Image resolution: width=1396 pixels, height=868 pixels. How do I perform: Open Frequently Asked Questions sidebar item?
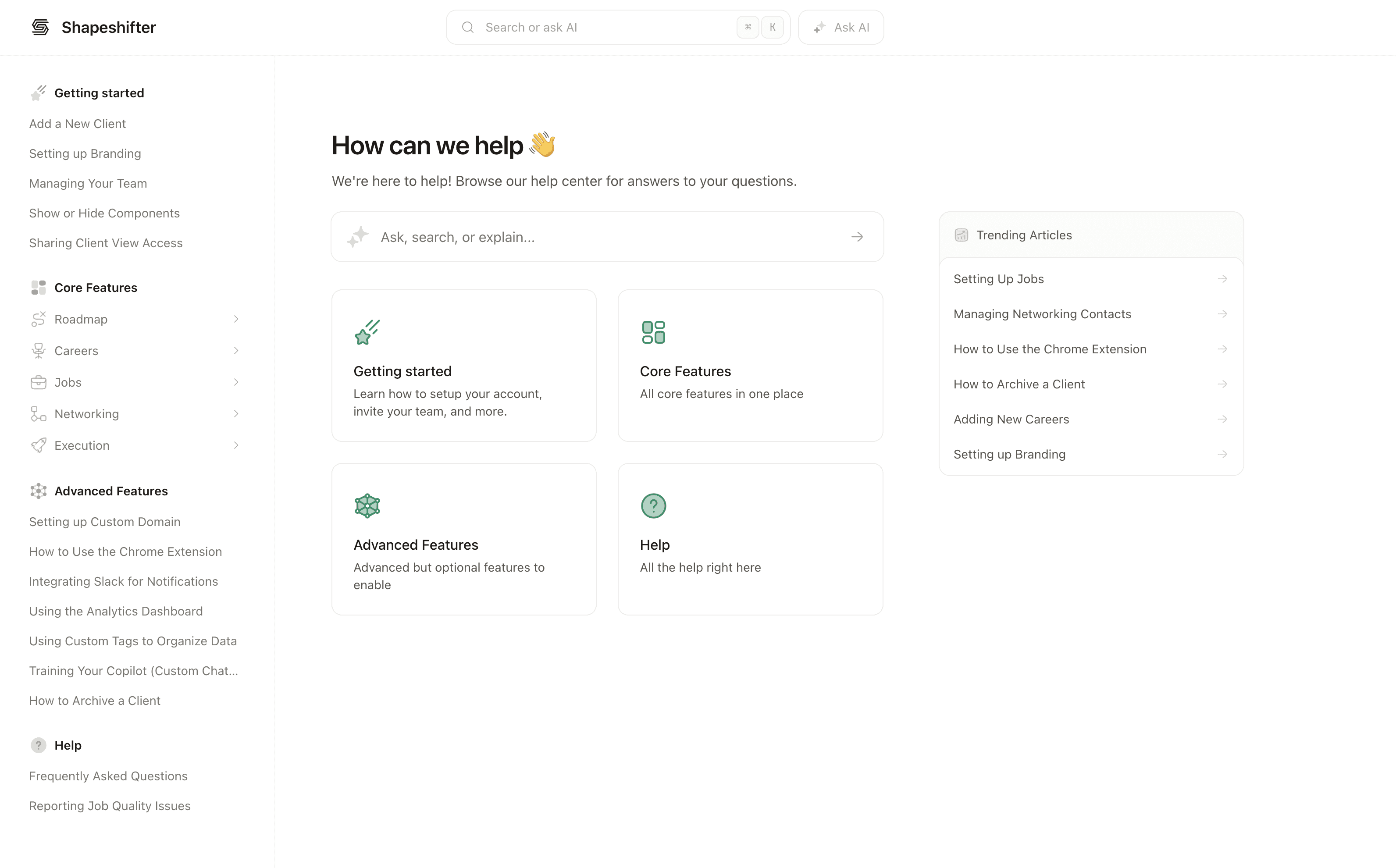point(108,776)
